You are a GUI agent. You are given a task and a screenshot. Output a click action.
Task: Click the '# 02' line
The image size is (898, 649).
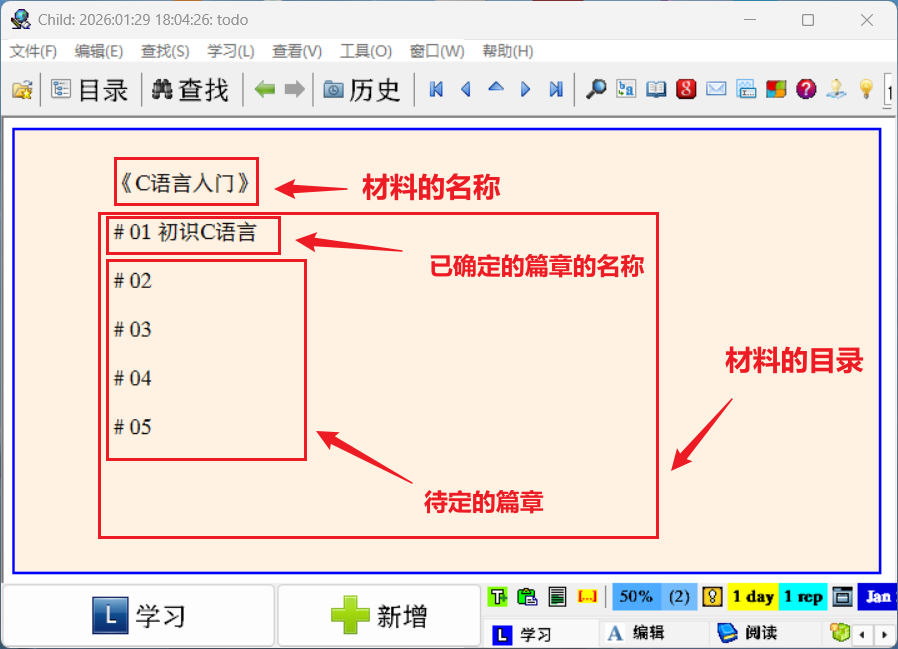132,281
